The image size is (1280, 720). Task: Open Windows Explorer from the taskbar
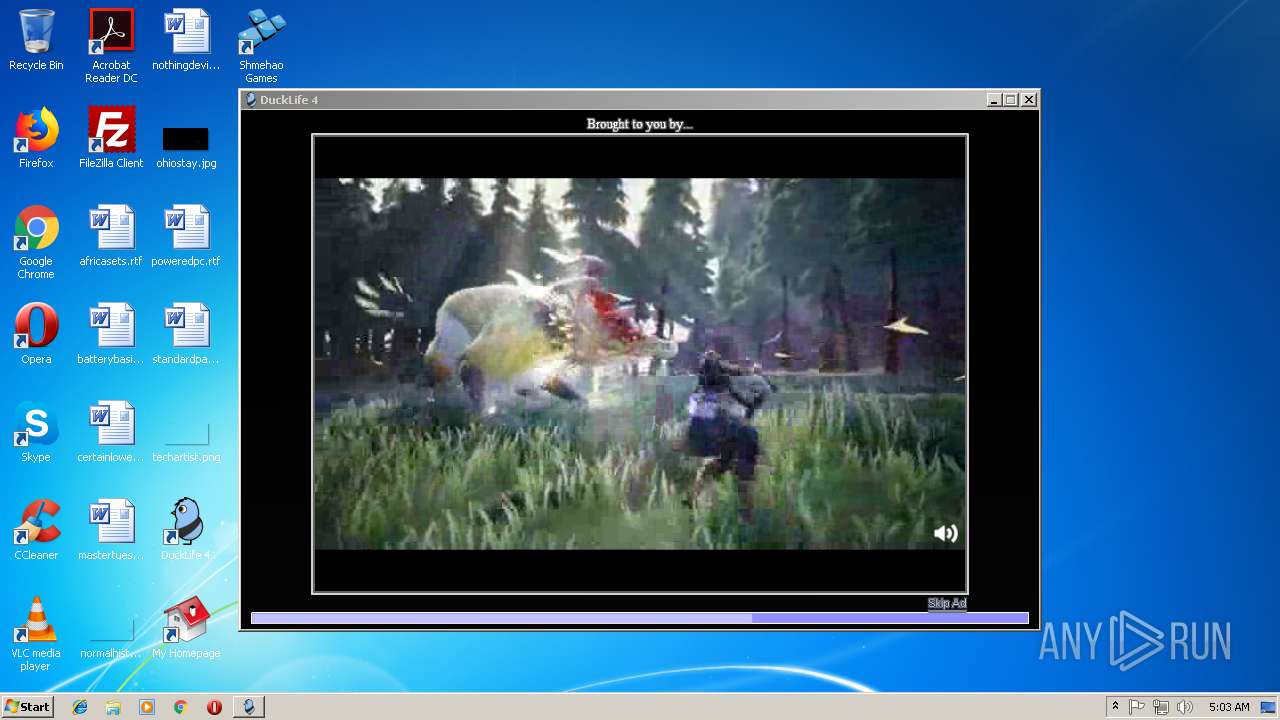[x=113, y=707]
